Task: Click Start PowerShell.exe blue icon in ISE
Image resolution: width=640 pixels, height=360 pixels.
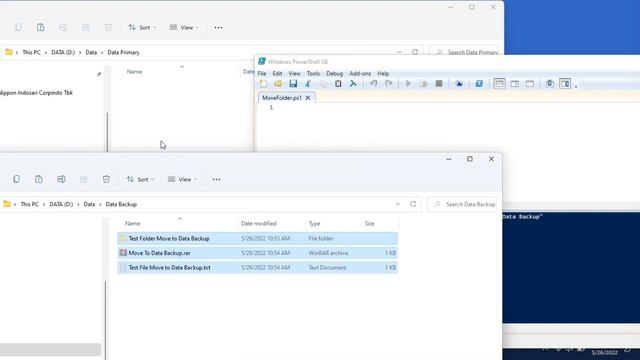Action: point(479,84)
